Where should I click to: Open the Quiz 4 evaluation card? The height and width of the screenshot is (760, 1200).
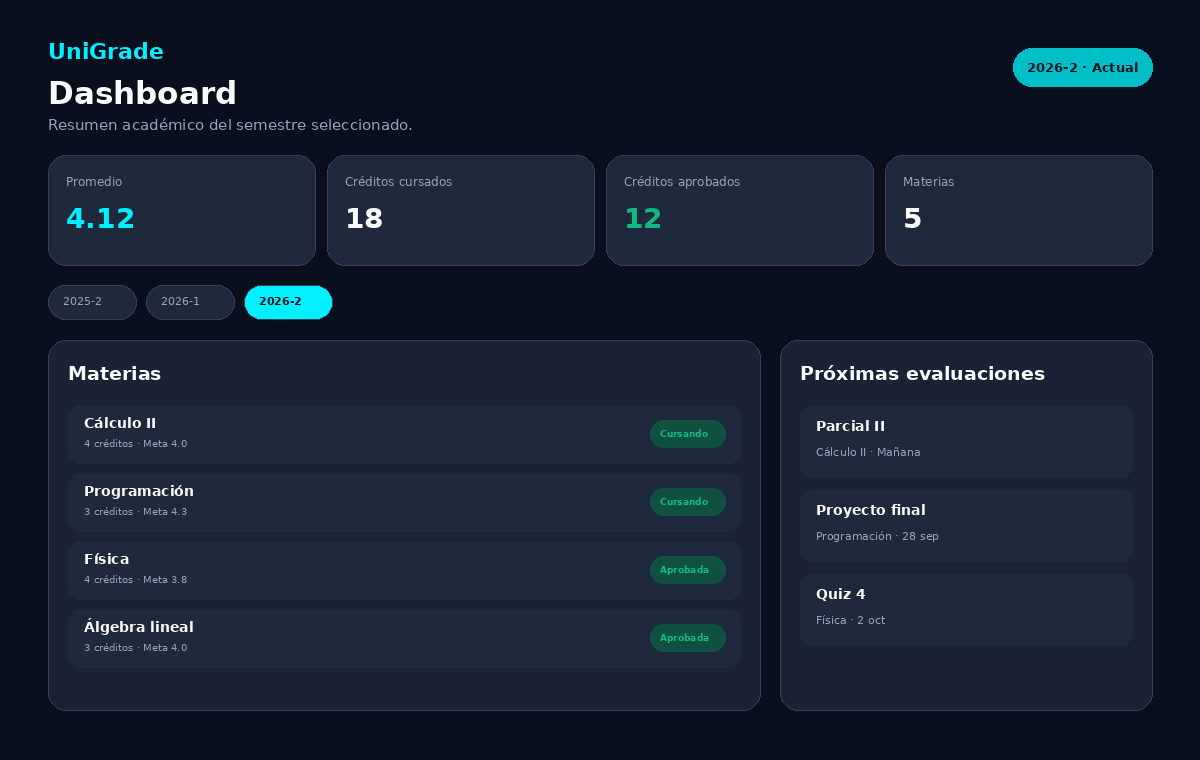tap(966, 609)
